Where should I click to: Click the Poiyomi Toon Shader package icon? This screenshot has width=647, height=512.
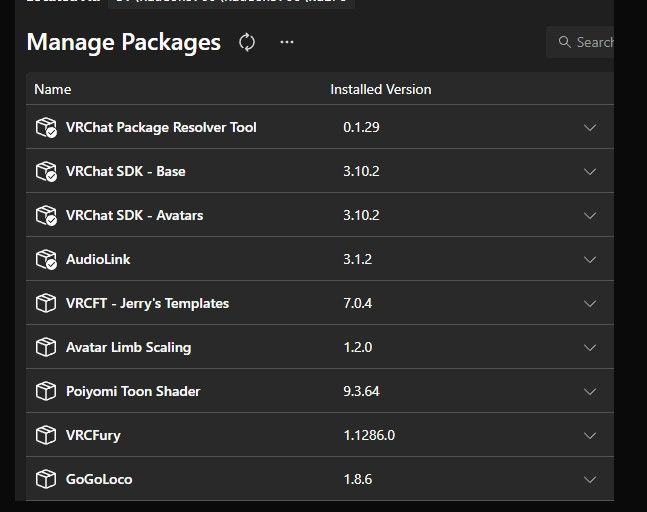[46, 391]
